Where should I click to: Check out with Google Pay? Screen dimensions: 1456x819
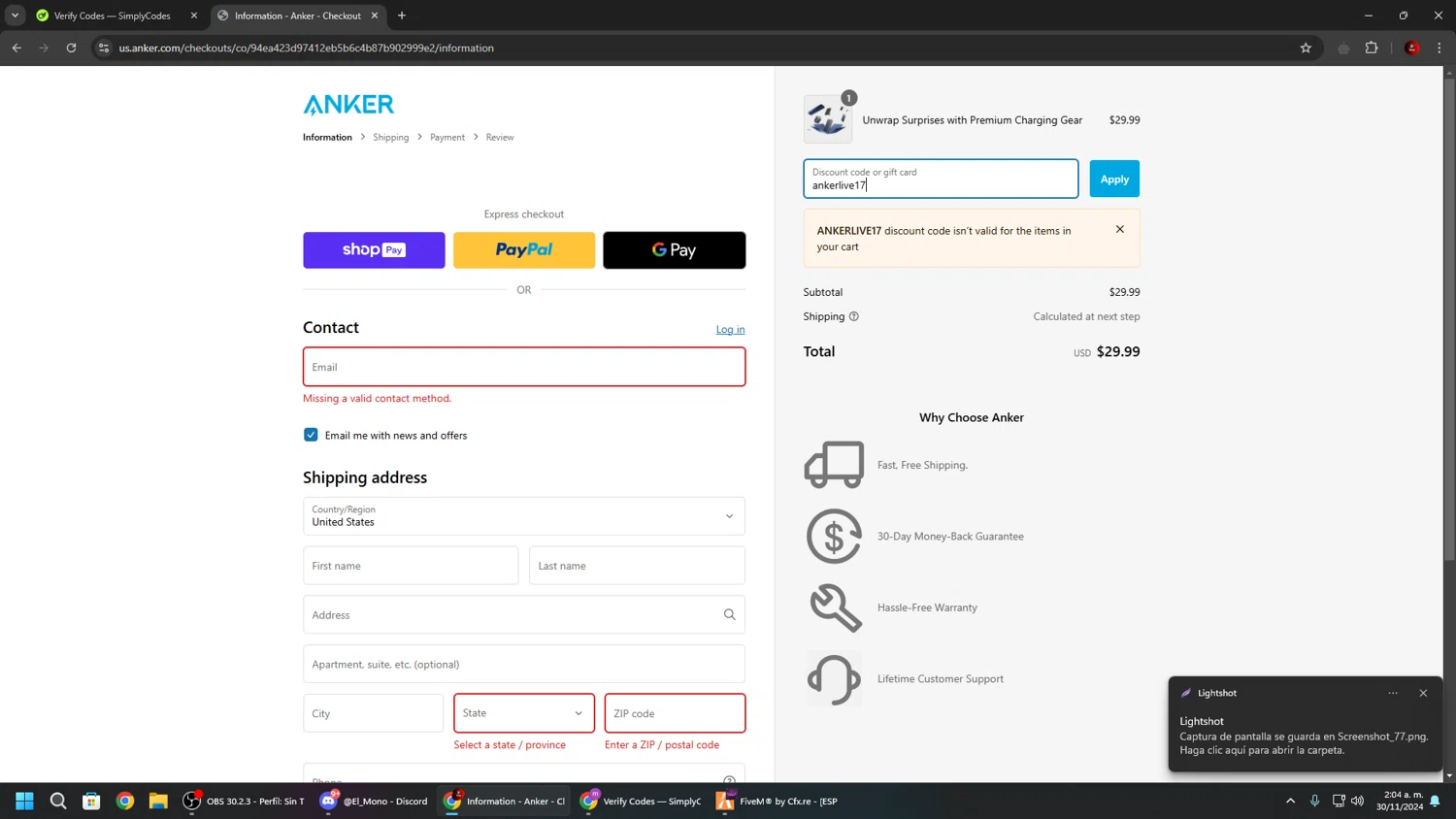pos(675,250)
